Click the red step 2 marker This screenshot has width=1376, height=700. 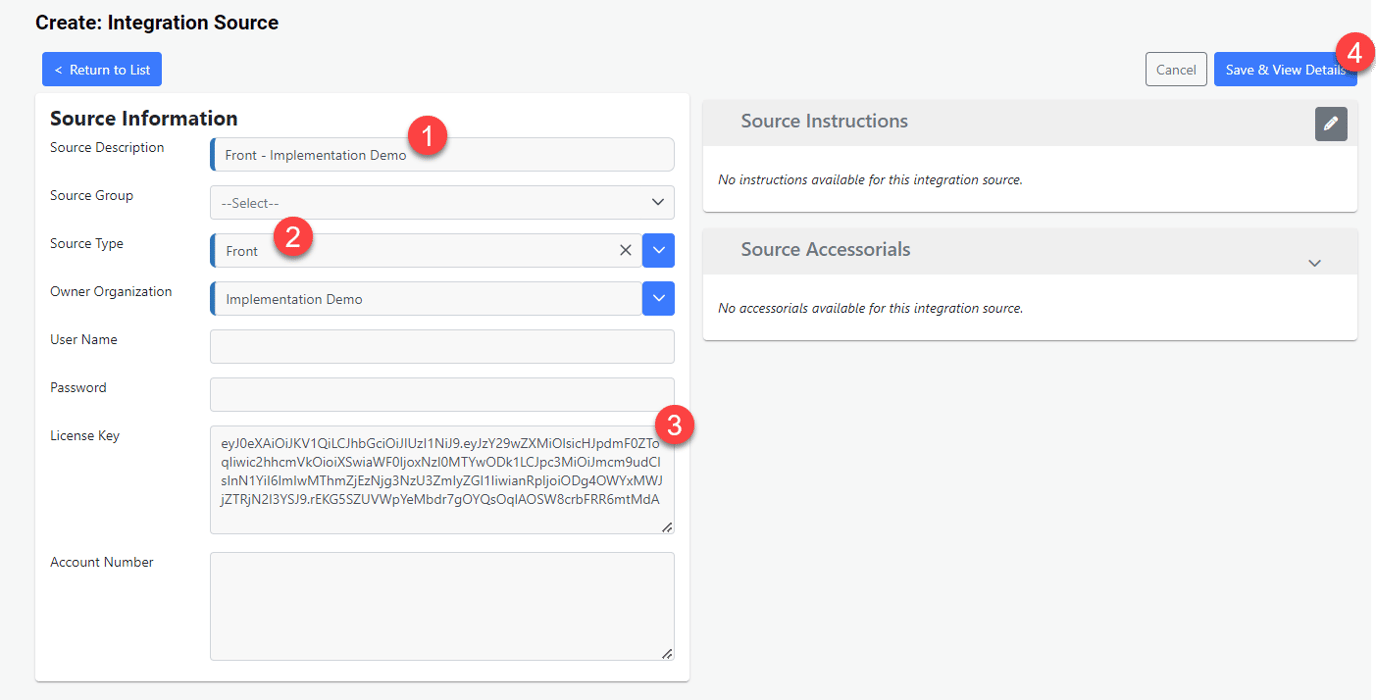coord(293,237)
